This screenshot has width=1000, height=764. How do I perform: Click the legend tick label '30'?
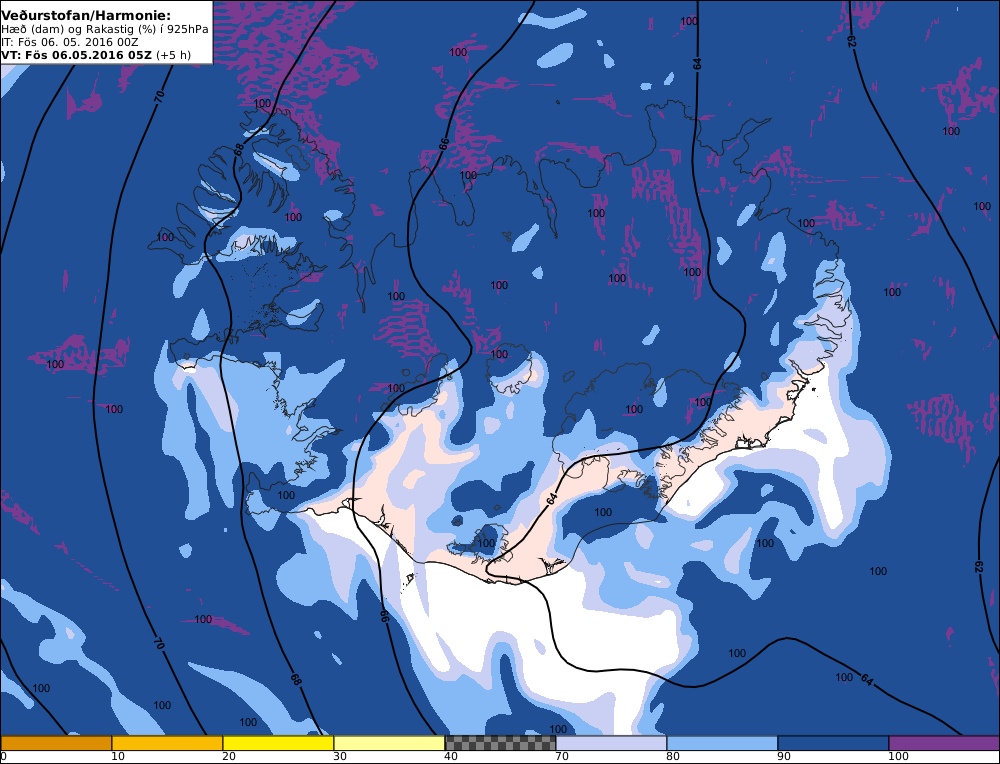coord(340,756)
